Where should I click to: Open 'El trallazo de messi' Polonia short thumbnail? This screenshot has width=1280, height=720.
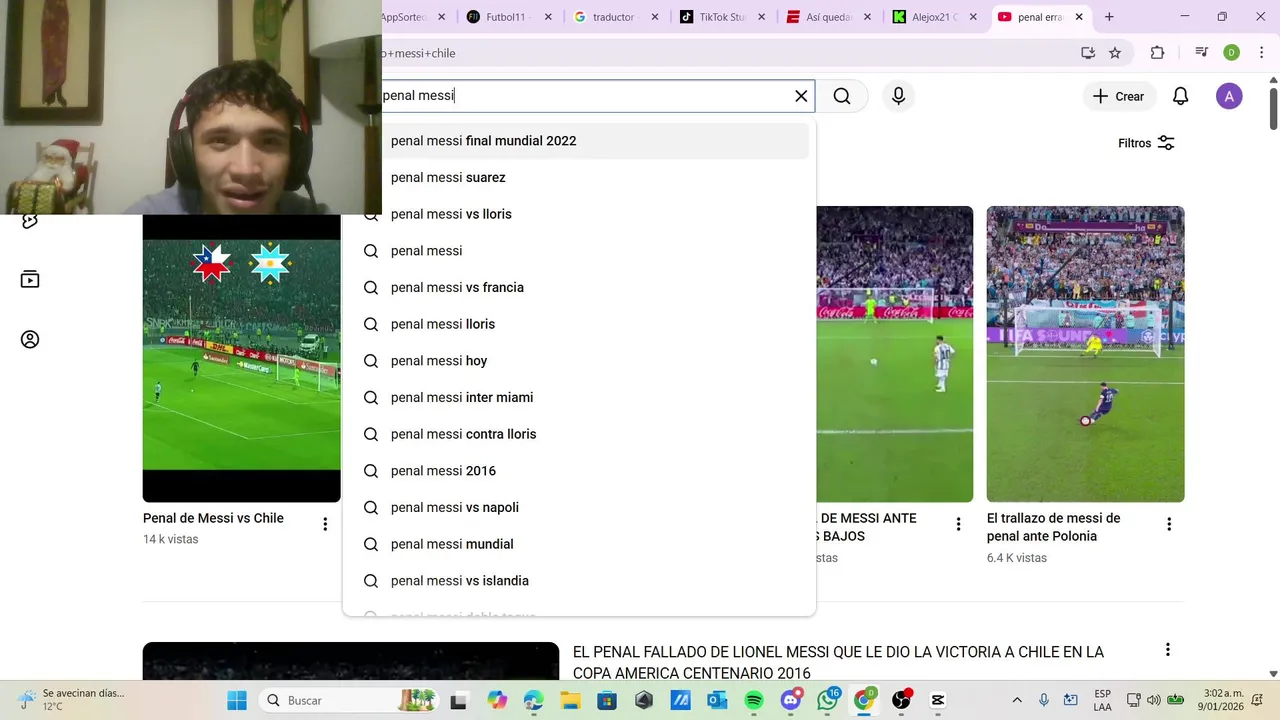[x=1085, y=354]
